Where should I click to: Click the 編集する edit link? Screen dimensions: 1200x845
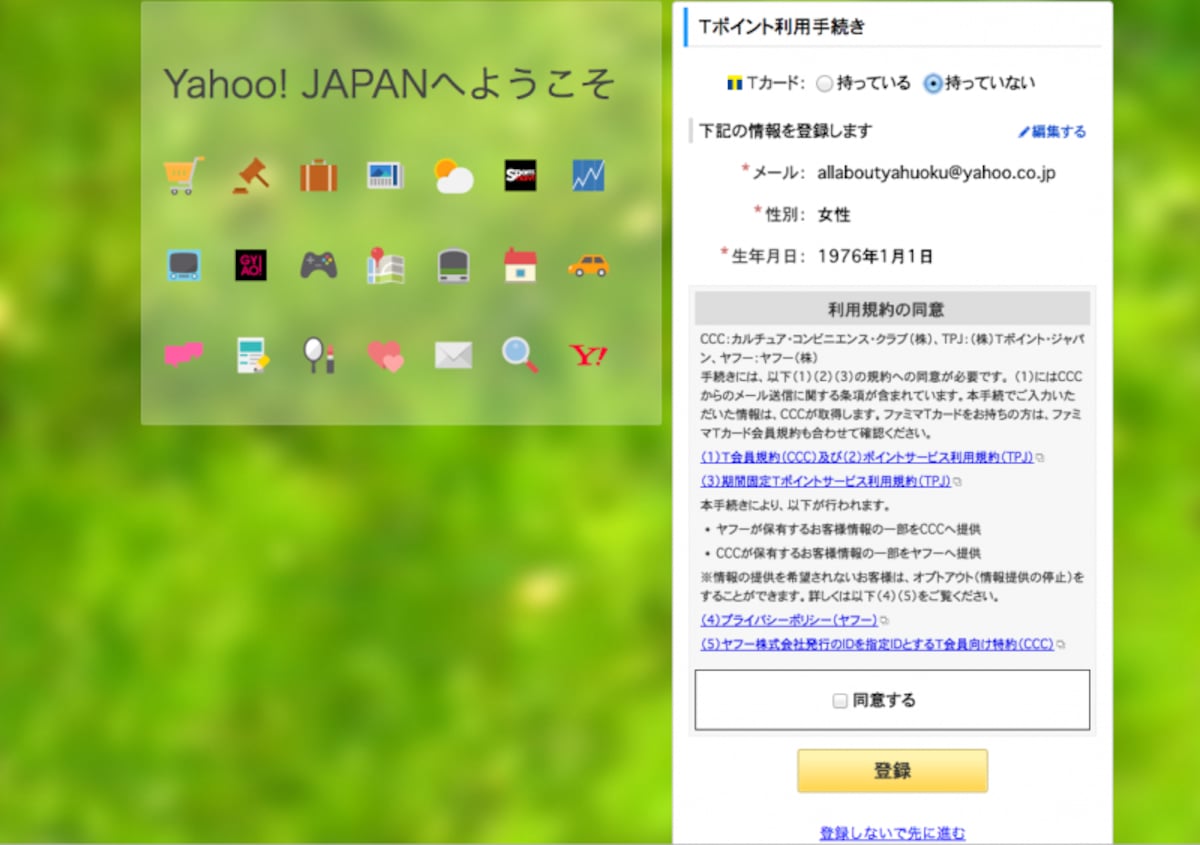[x=1052, y=131]
